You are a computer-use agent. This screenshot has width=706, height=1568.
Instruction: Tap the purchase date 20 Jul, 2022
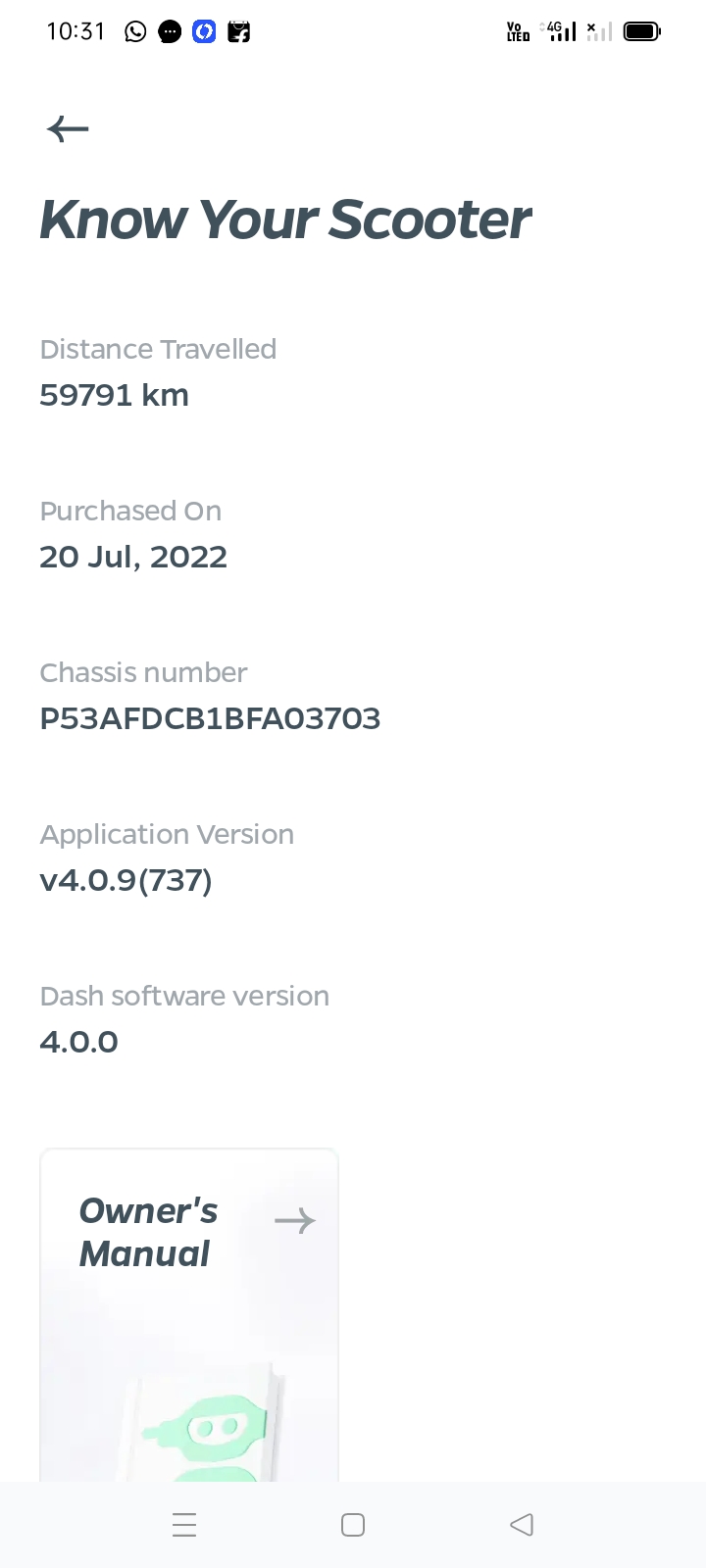click(x=133, y=557)
